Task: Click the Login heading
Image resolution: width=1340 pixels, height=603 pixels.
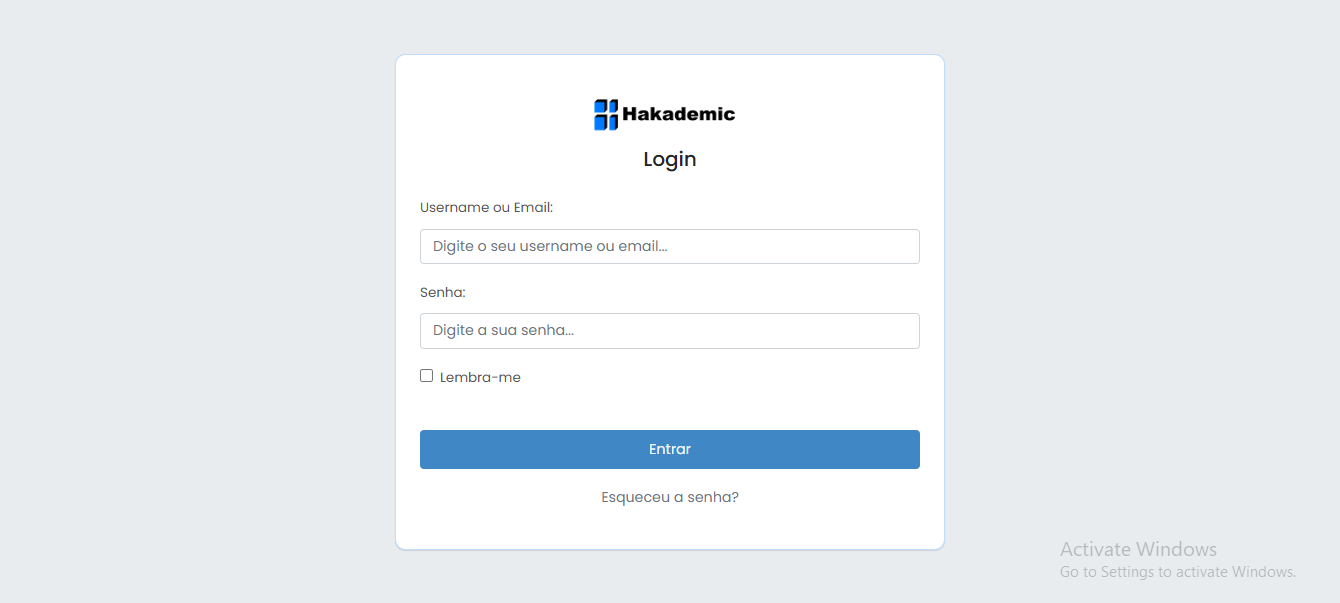Action: [670, 159]
